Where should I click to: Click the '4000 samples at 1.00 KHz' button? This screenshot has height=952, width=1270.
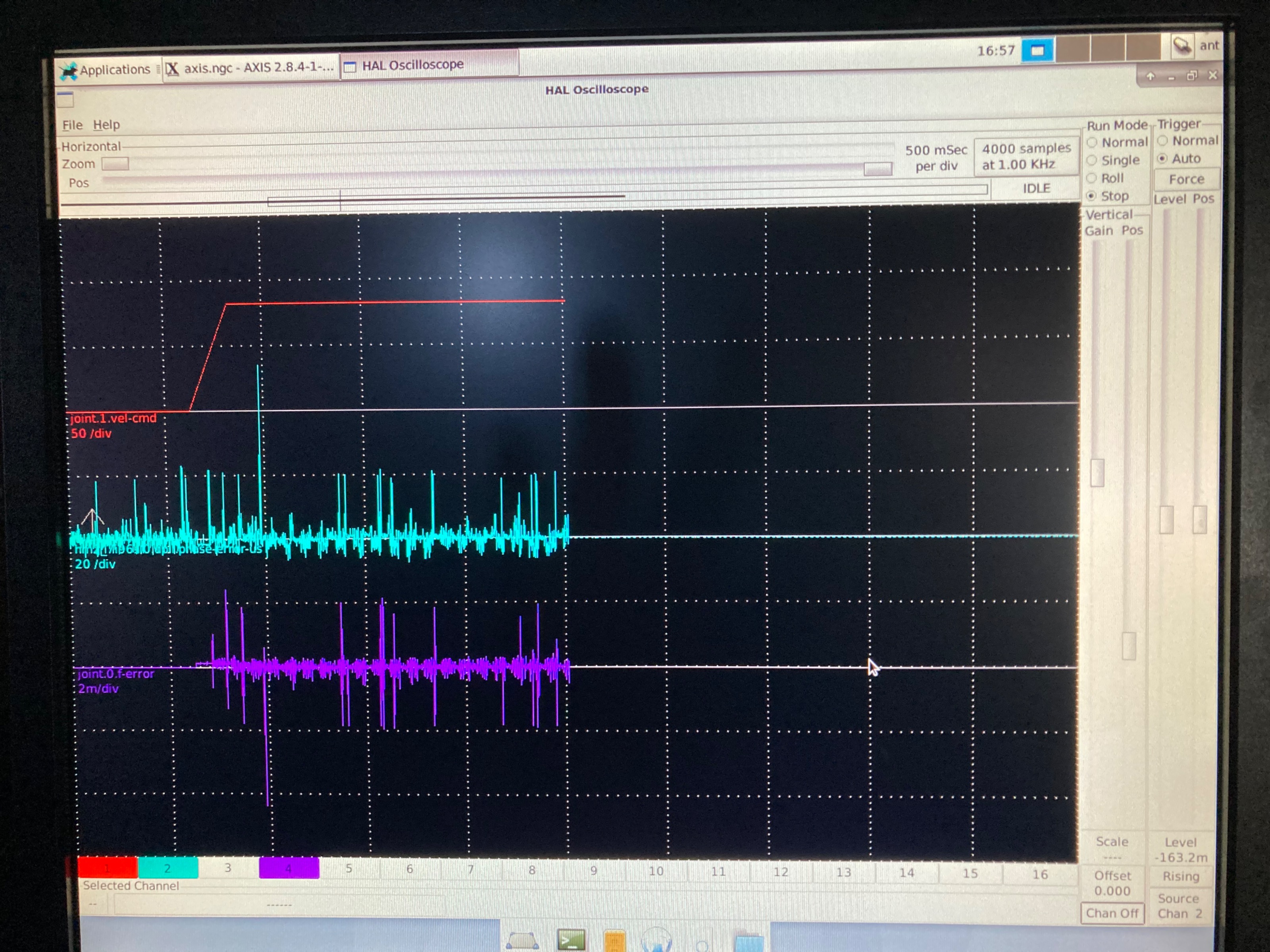[x=1026, y=156]
